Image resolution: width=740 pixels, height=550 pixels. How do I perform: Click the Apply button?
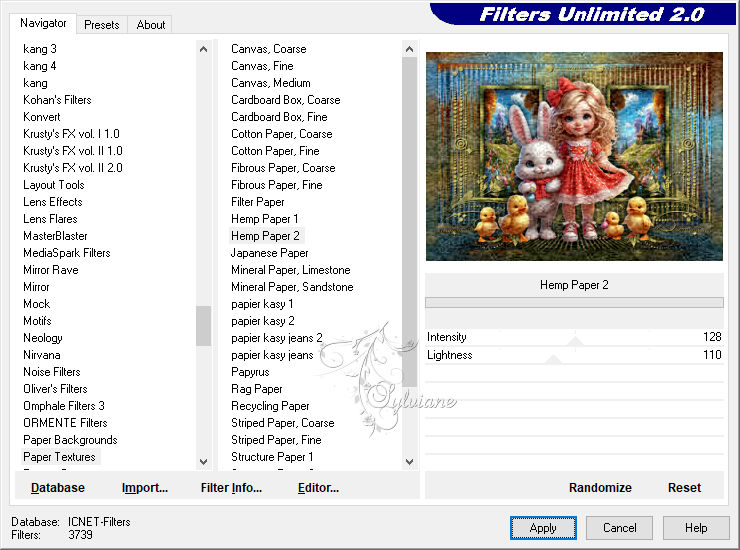543,528
